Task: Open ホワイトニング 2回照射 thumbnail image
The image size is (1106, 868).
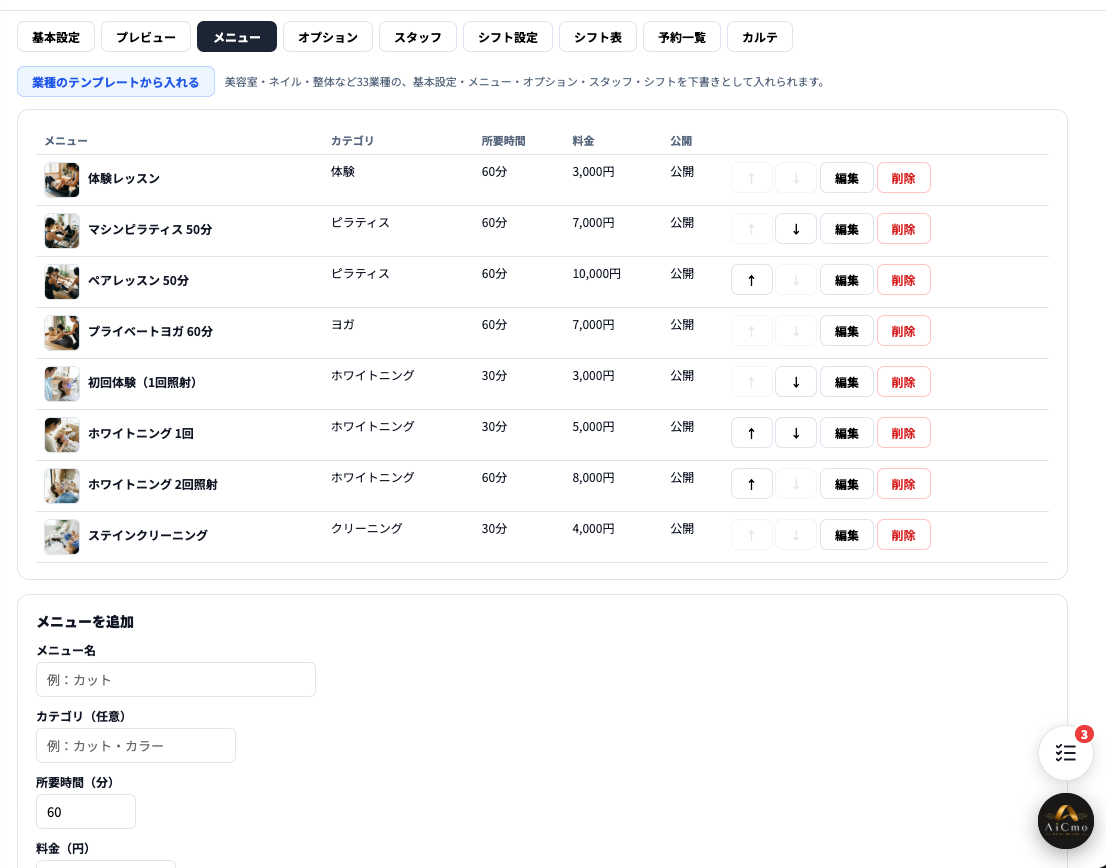Action: pos(62,486)
